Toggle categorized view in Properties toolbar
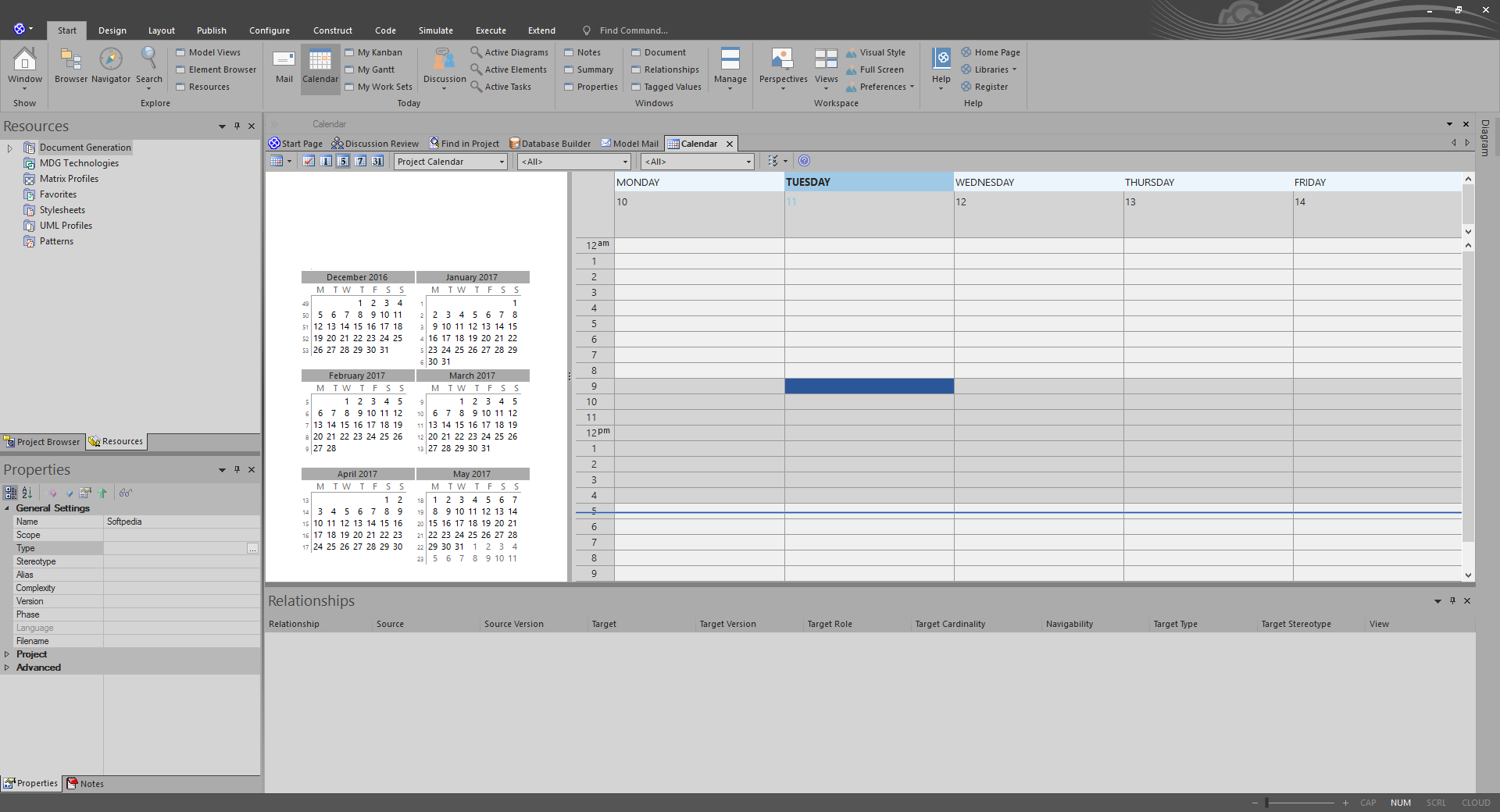 pyautogui.click(x=11, y=493)
